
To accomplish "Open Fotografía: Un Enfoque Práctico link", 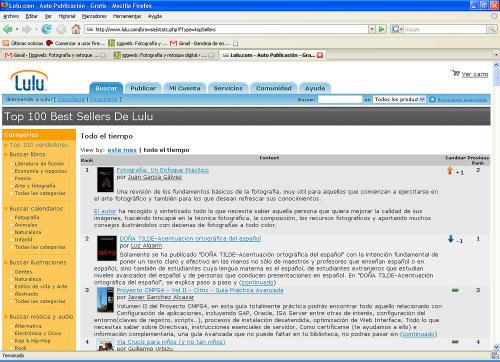I will click(x=163, y=170).
